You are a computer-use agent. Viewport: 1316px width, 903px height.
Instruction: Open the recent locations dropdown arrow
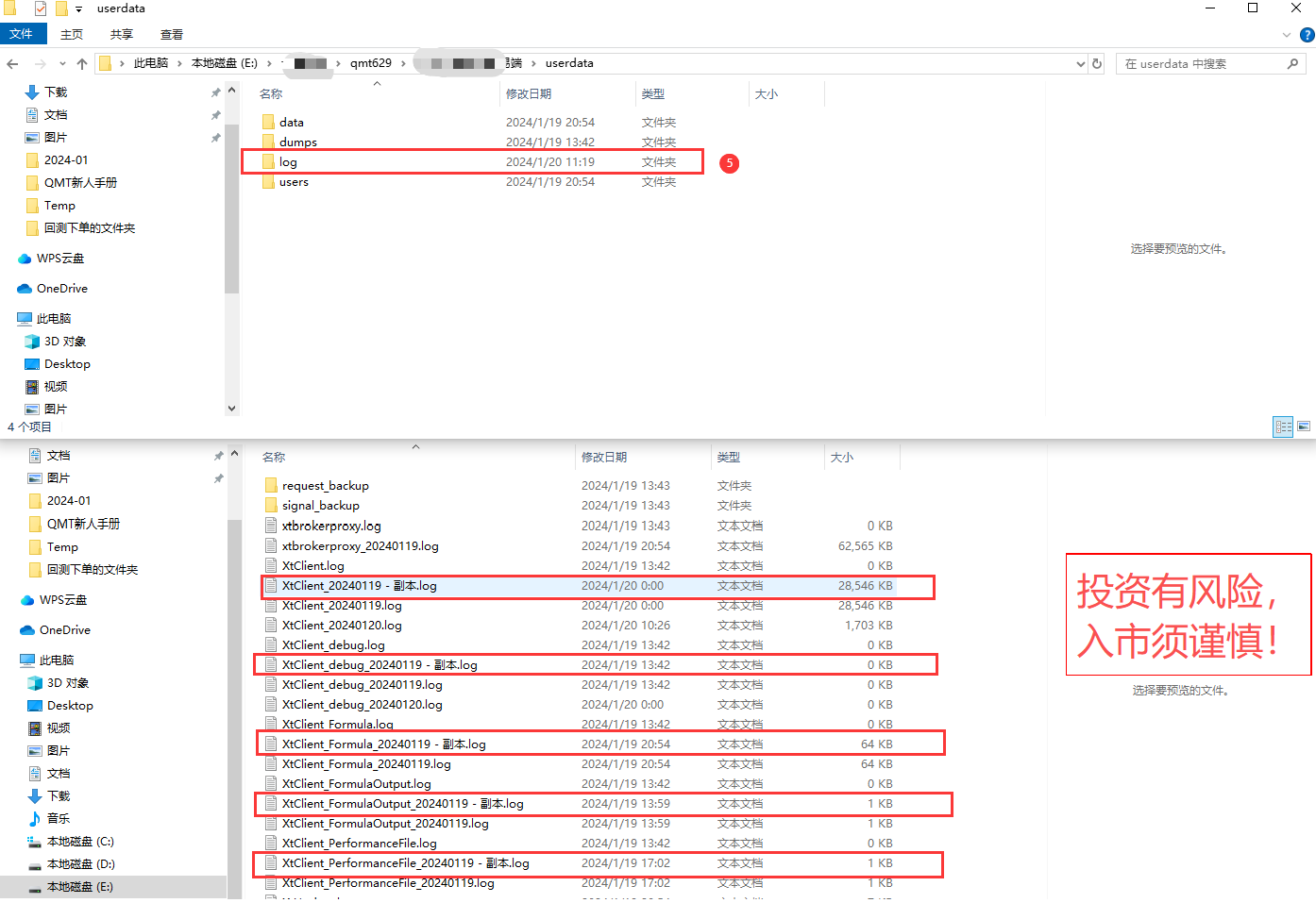pyautogui.click(x=62, y=64)
